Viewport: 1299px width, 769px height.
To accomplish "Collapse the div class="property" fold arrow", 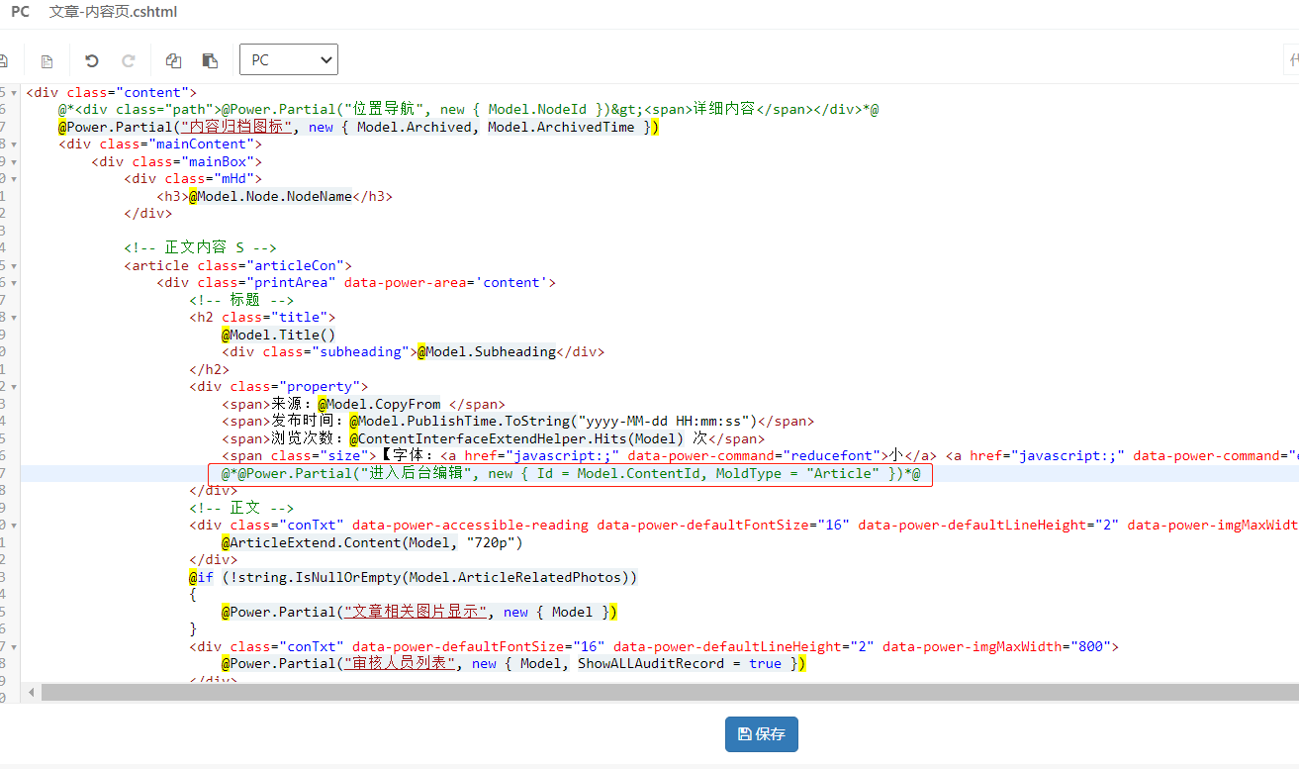I will [13, 387].
